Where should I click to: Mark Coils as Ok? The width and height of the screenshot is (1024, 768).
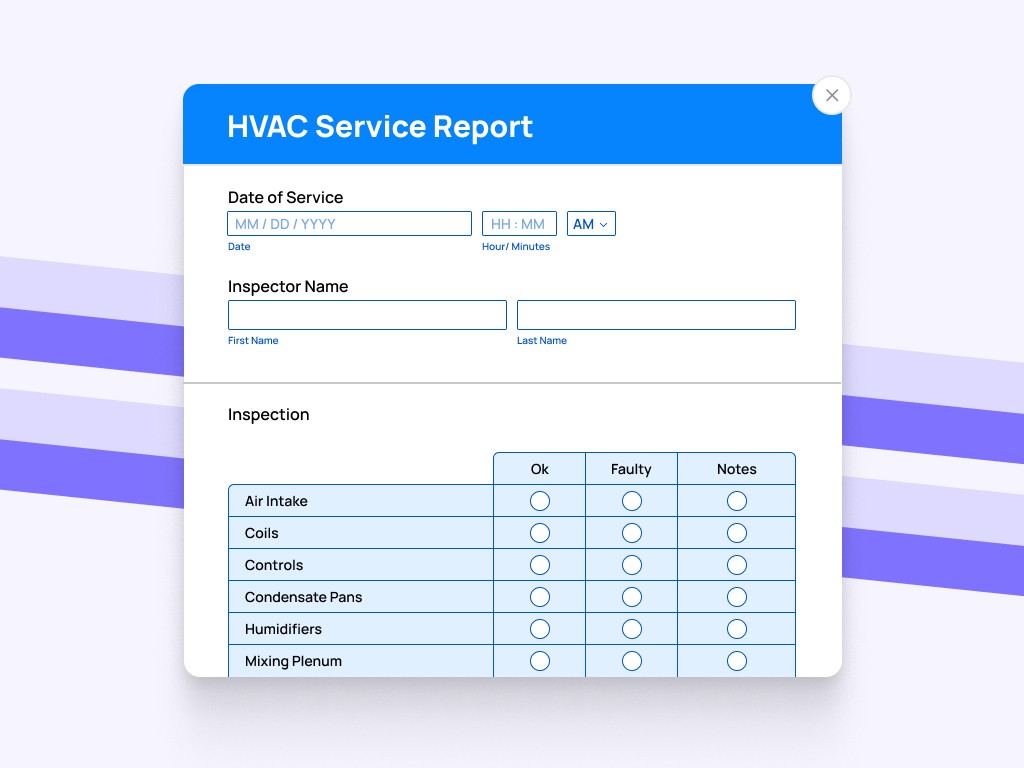[539, 533]
